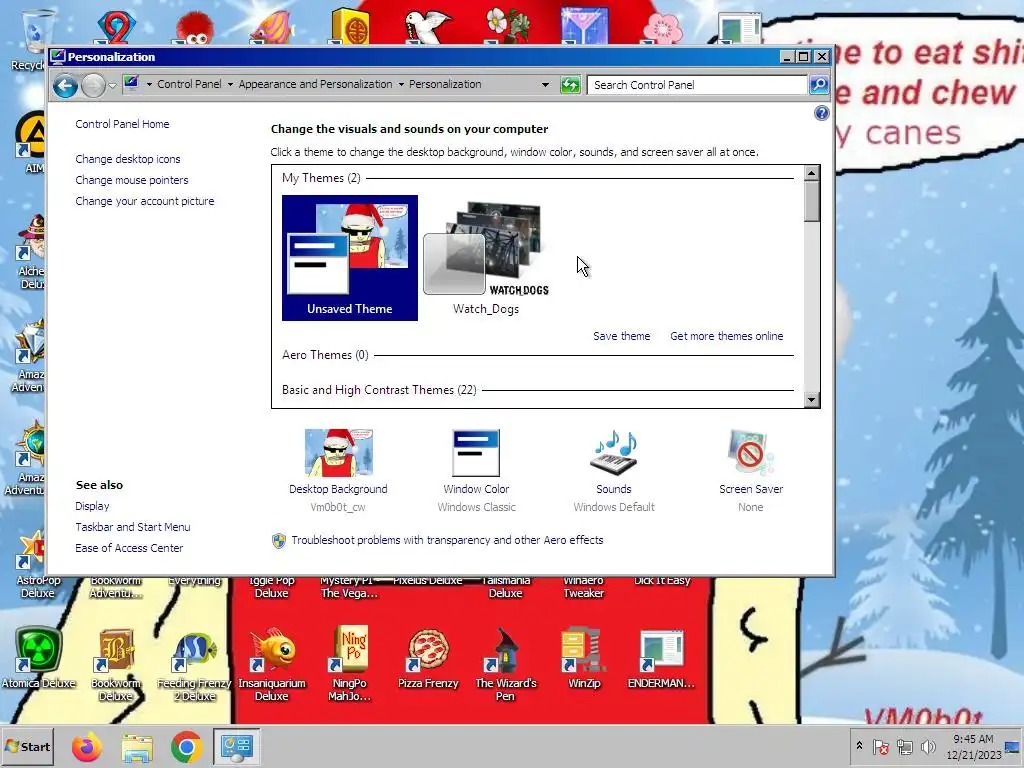This screenshot has width=1024, height=768.
Task: Open Help with the question mark icon
Action: (x=822, y=114)
